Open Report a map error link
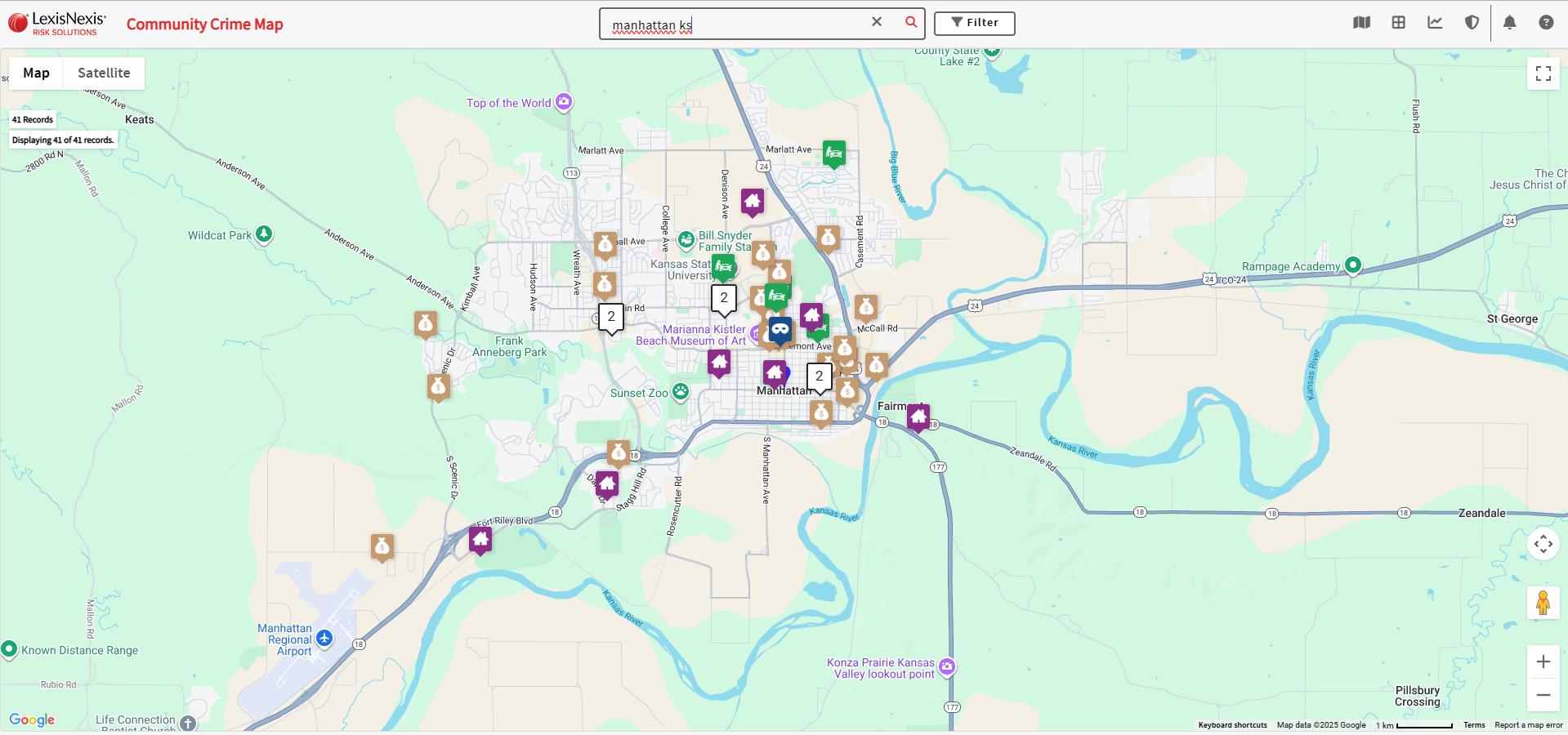Image resolution: width=1568 pixels, height=735 pixels. pyautogui.click(x=1528, y=725)
